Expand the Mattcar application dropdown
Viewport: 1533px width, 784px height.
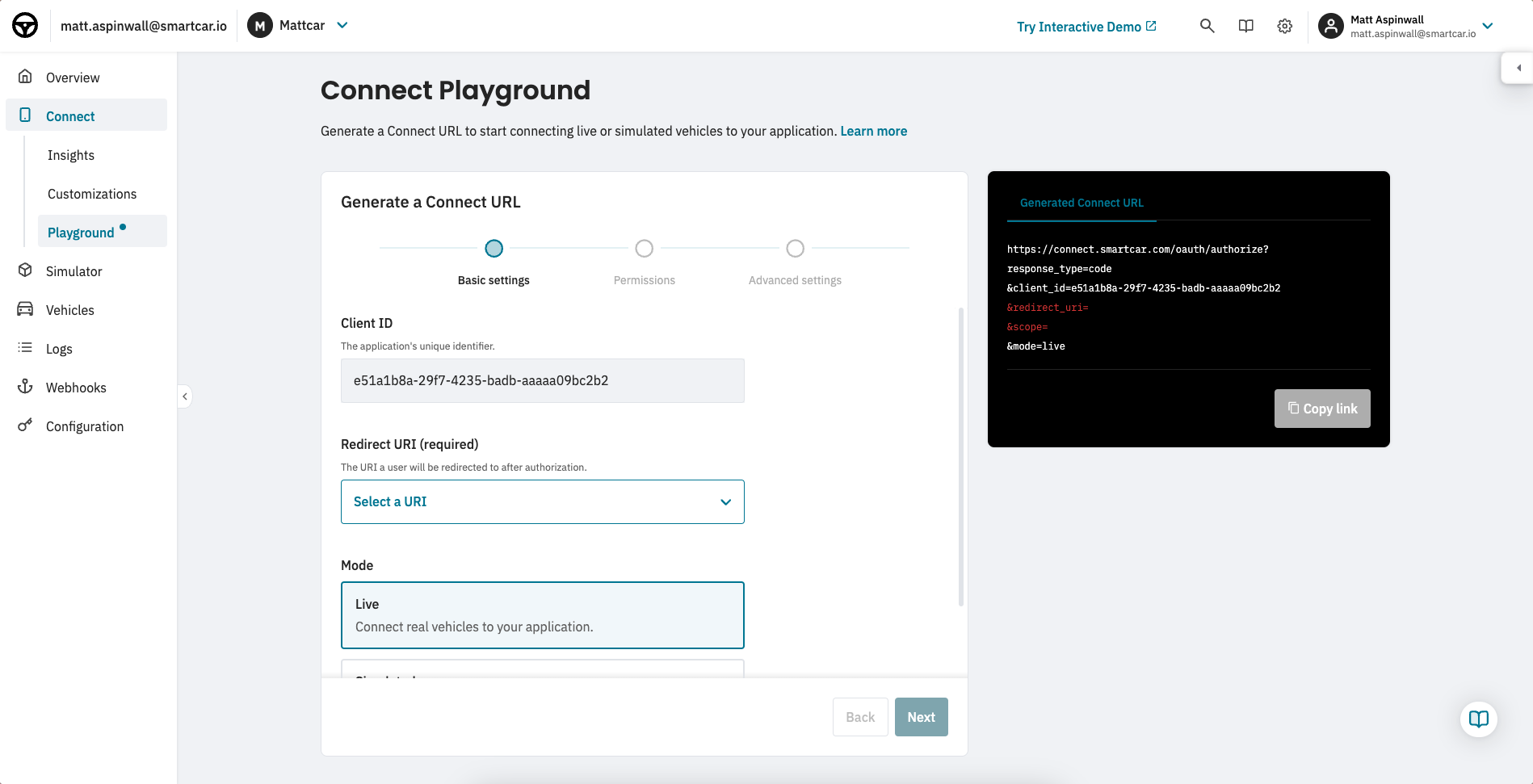pyautogui.click(x=342, y=26)
